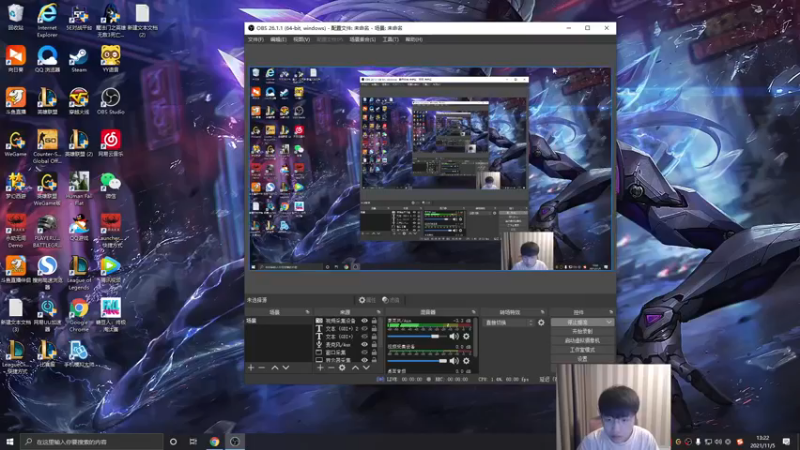This screenshot has width=800, height=450.
Task: Open microphone/Aux audio settings gear
Action: point(466,336)
